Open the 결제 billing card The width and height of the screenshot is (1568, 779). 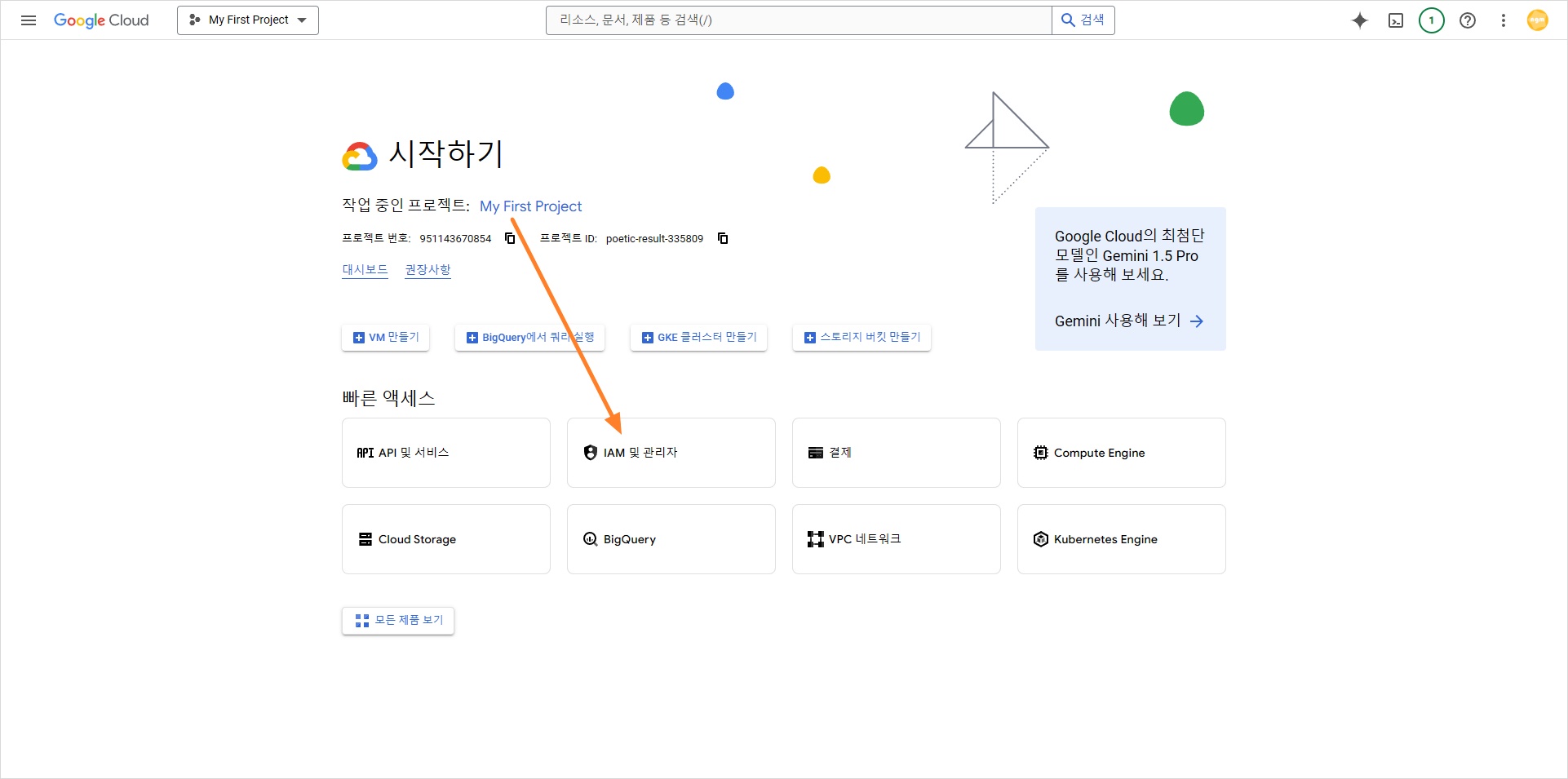[x=897, y=453]
